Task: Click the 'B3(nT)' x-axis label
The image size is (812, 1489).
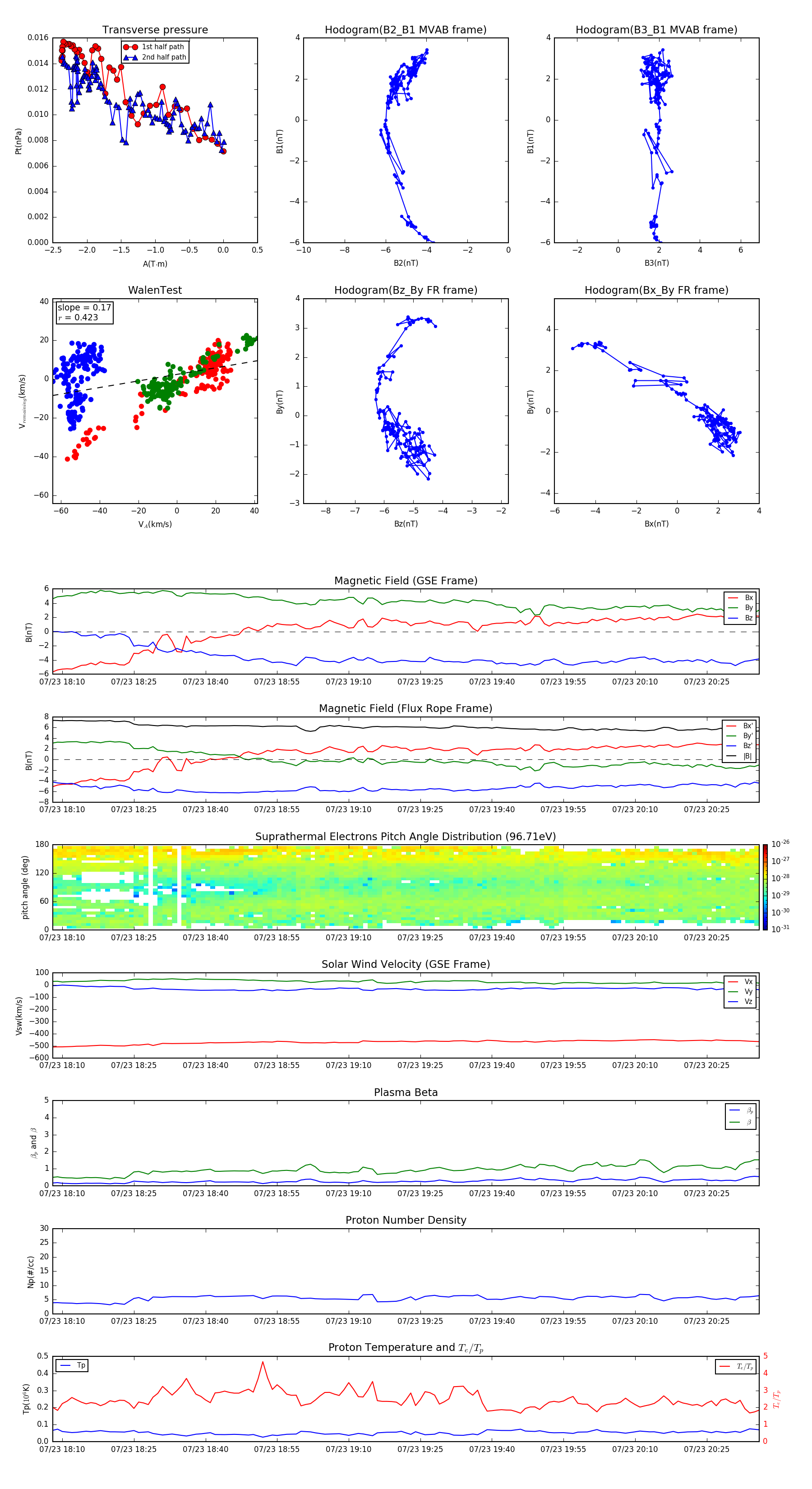Action: pos(656,263)
